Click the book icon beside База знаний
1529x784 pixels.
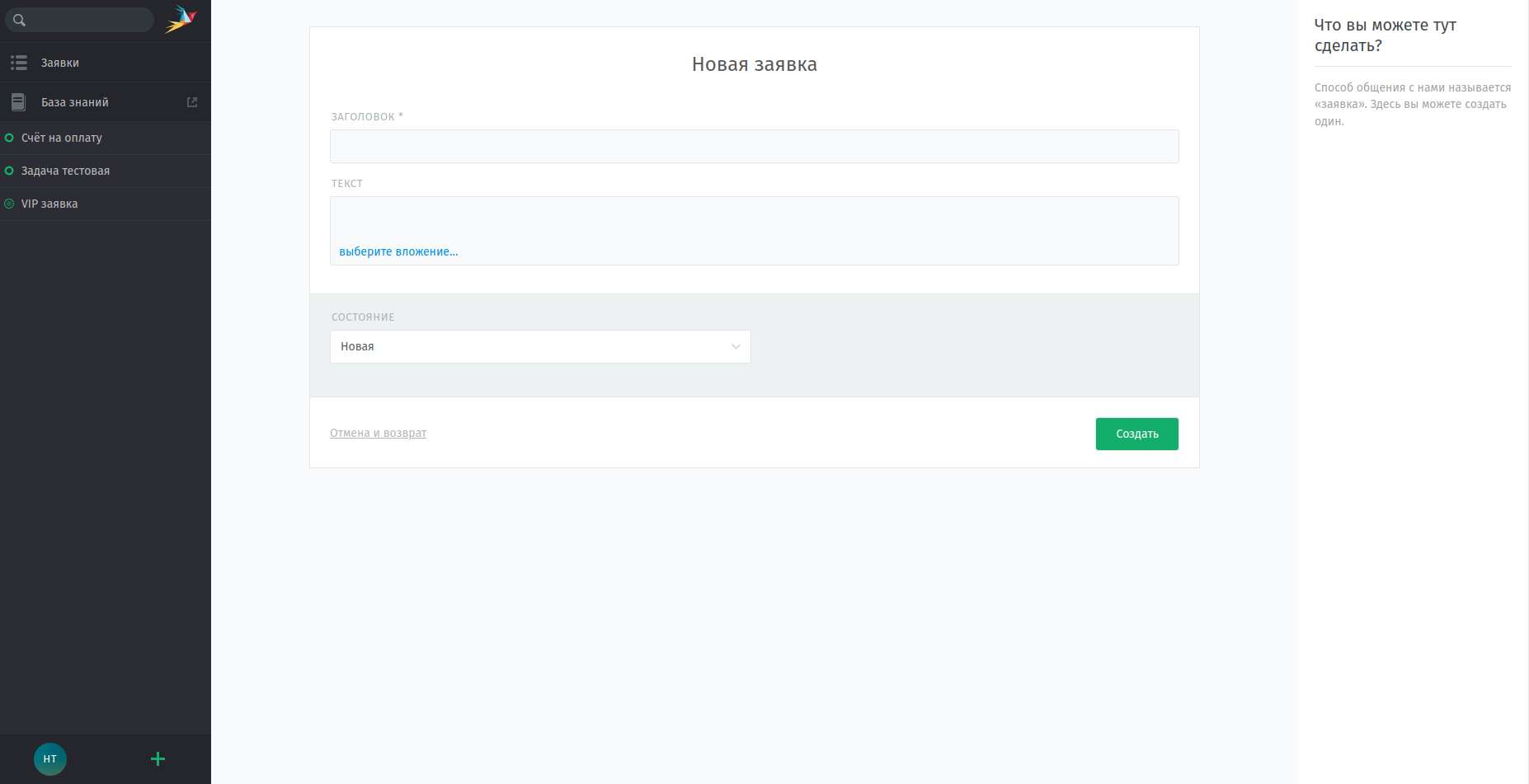(x=18, y=102)
